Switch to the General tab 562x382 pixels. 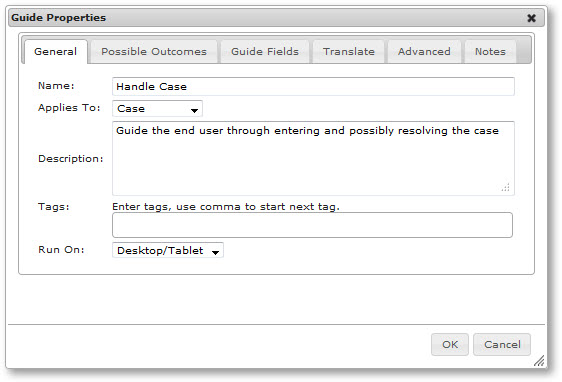(56, 52)
